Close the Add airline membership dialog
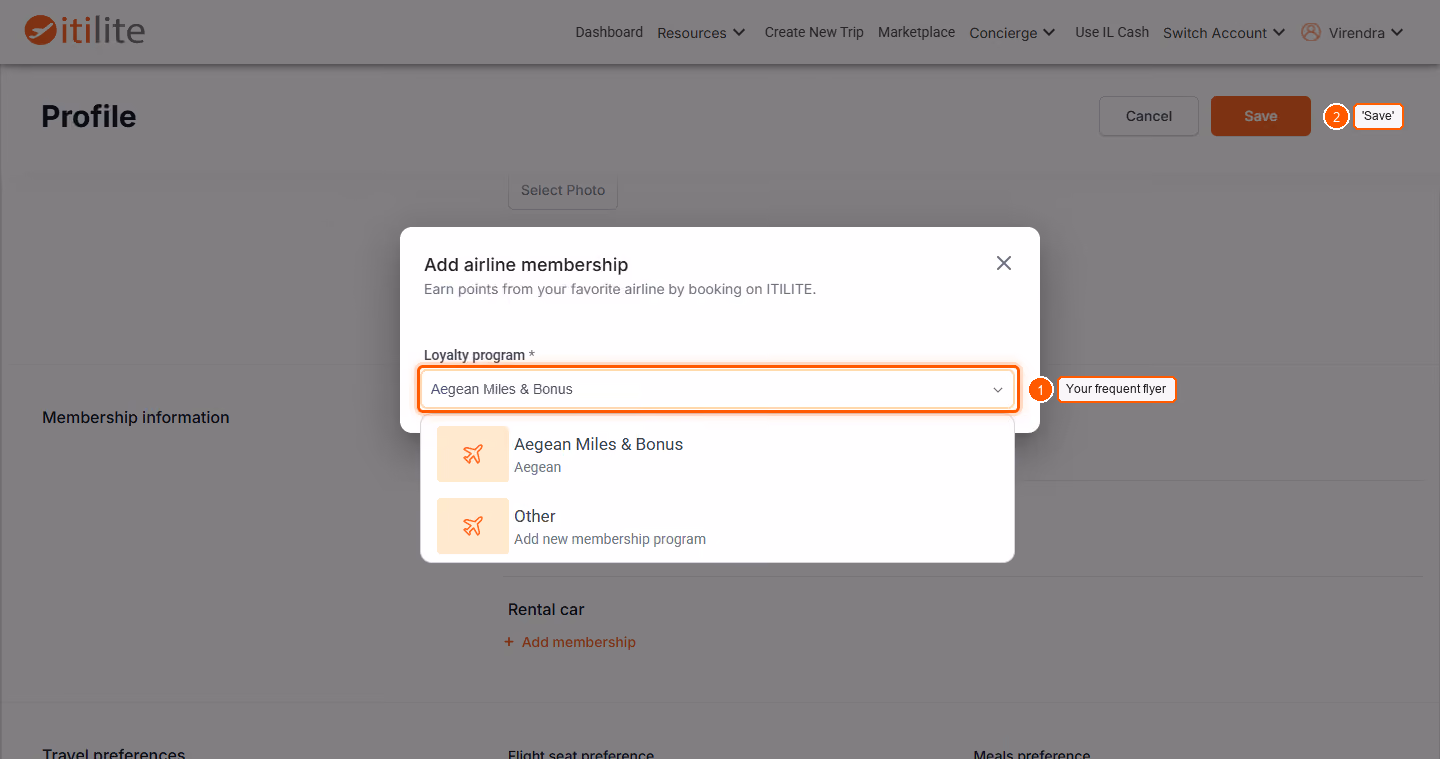 pos(1004,263)
